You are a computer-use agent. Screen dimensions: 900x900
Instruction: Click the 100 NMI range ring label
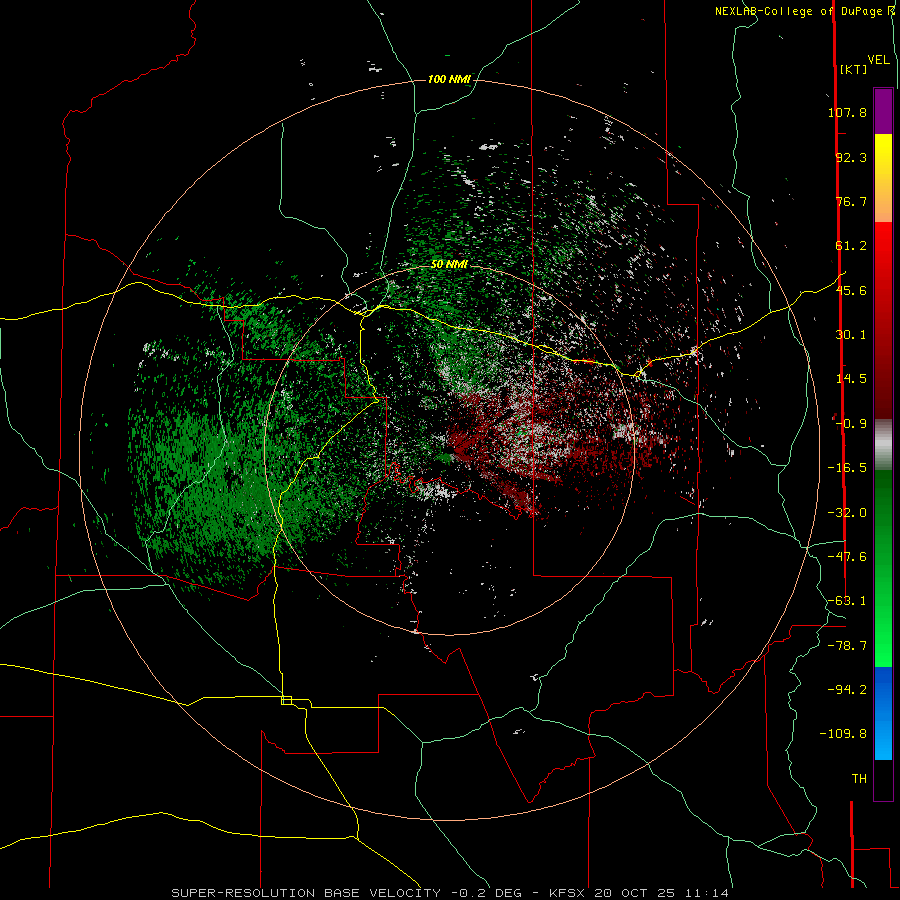[449, 79]
